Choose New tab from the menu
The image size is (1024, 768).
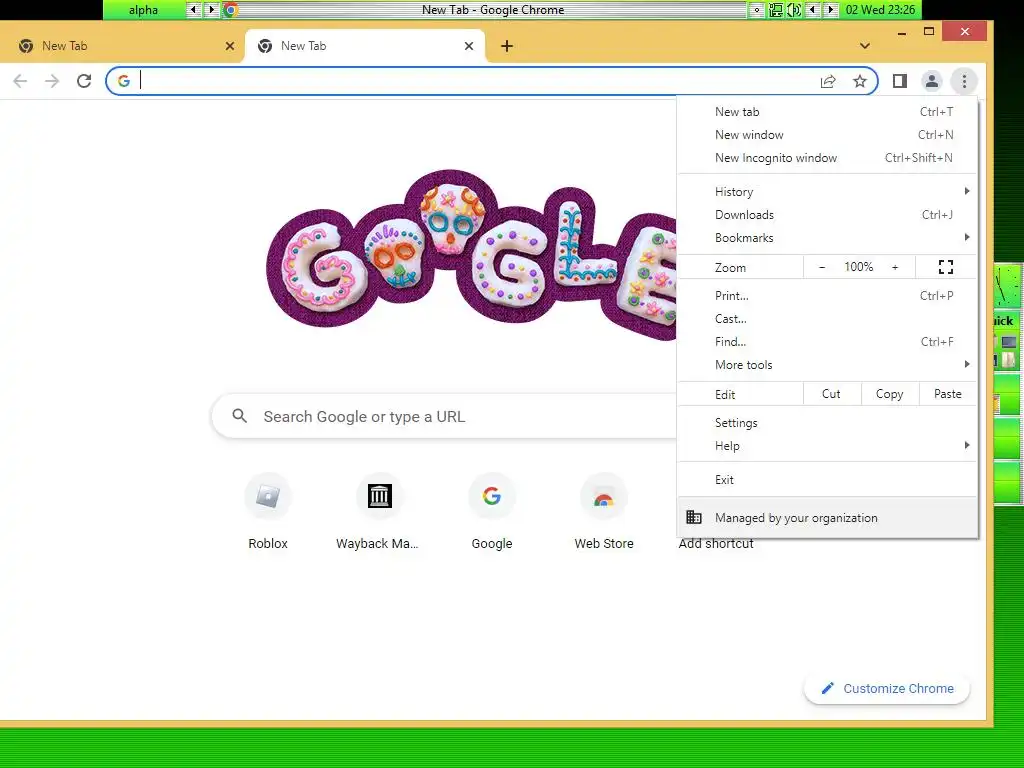pyautogui.click(x=827, y=112)
